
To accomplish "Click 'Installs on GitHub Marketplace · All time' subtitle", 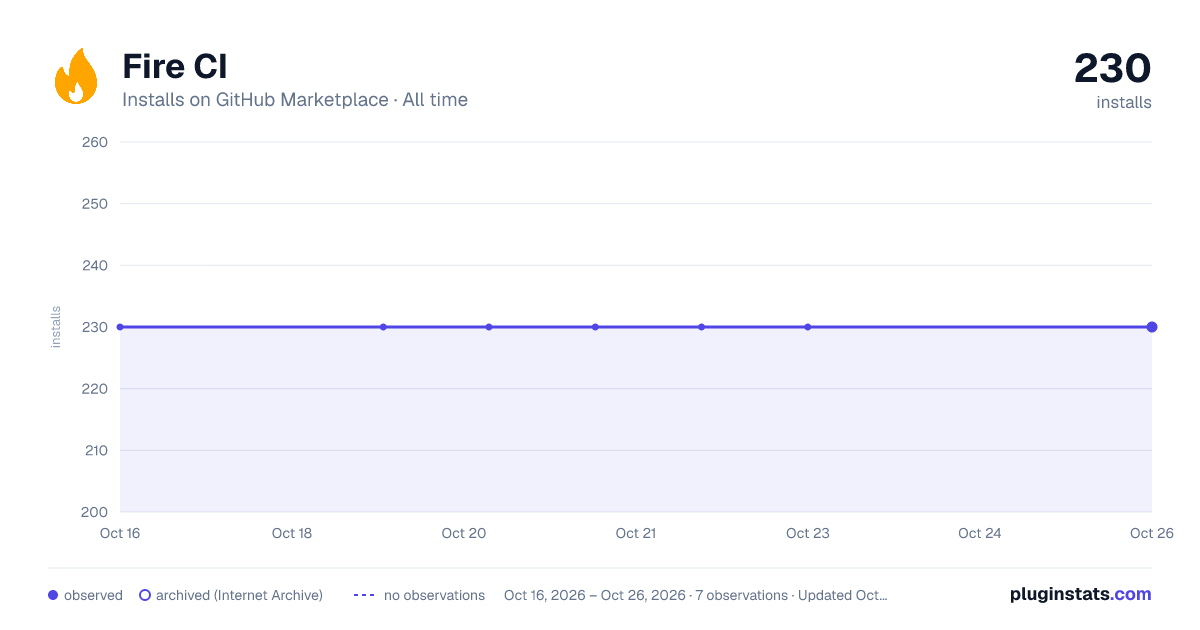I will pos(295,100).
